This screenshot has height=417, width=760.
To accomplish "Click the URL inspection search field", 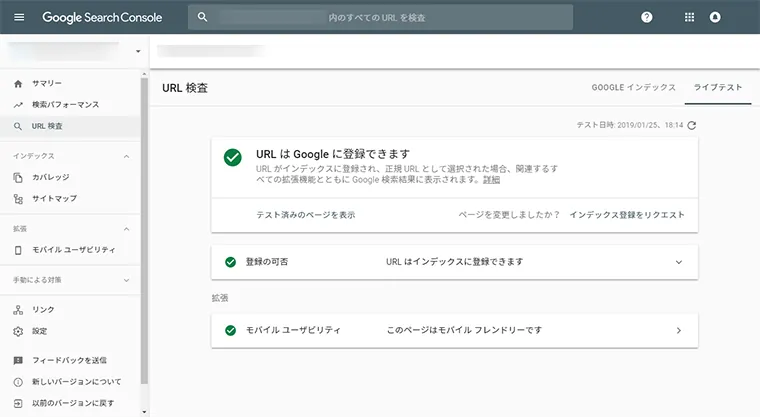I will pyautogui.click(x=380, y=17).
